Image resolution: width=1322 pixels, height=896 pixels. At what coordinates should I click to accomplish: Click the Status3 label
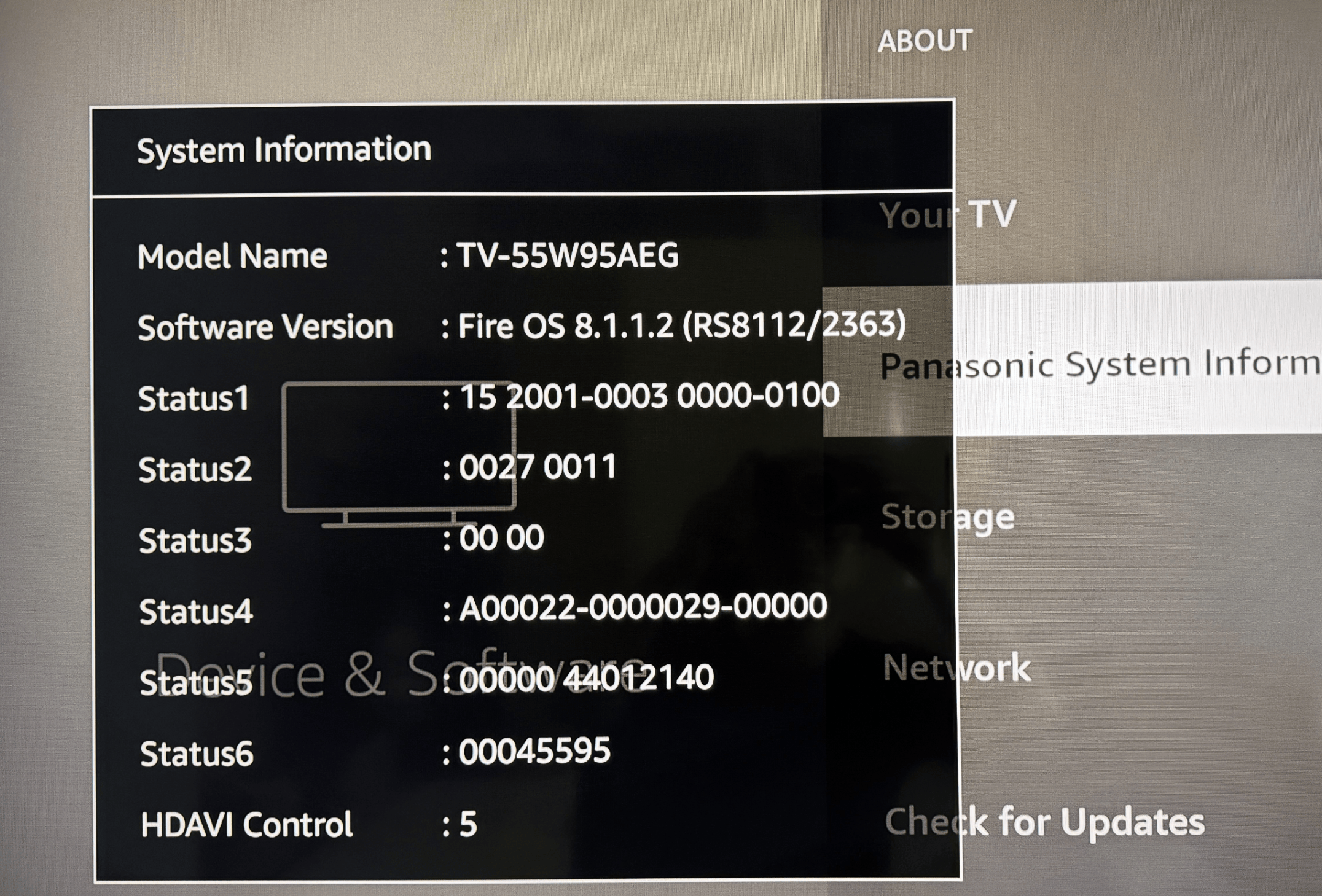(195, 540)
